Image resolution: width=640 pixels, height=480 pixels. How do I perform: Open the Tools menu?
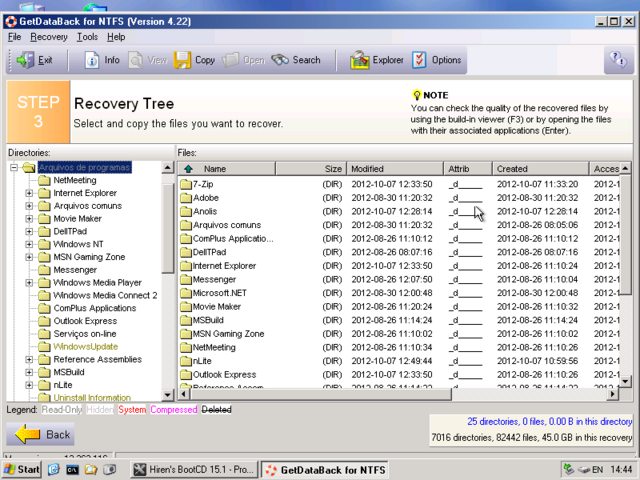87,37
